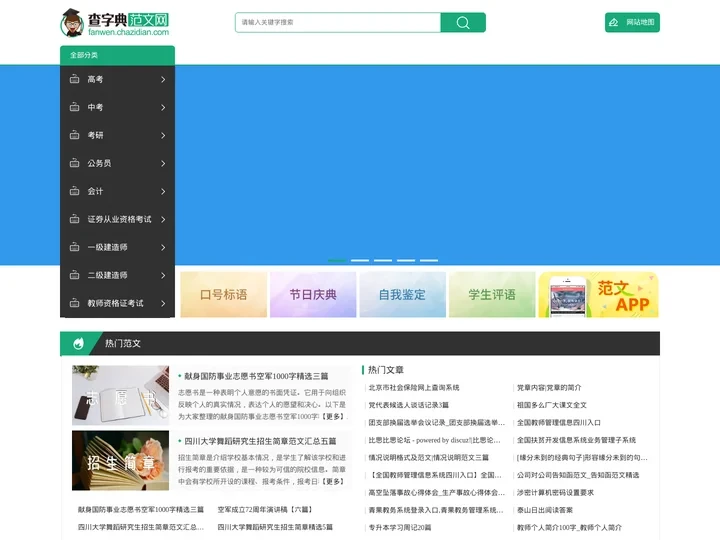Select 一级建造师 in category menu

(107, 248)
